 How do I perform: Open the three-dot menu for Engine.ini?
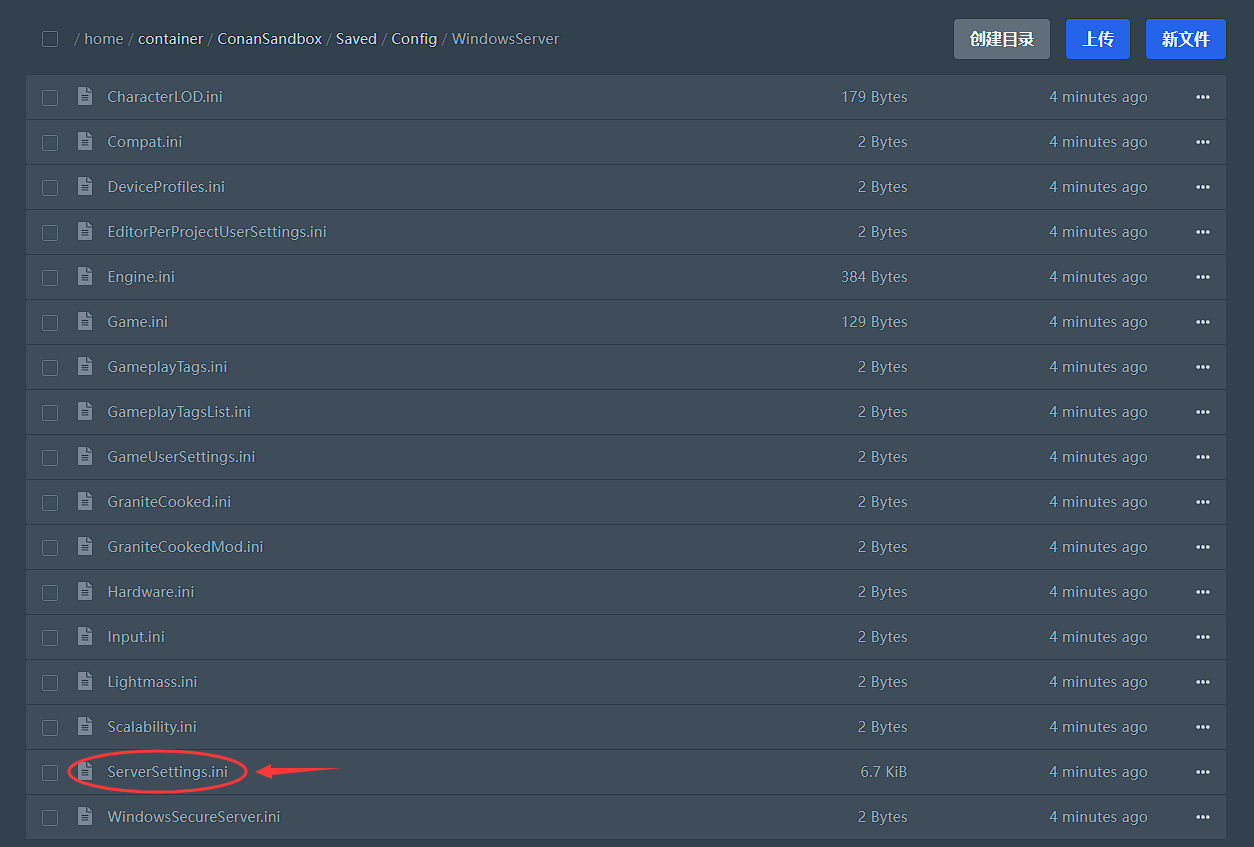(x=1203, y=277)
